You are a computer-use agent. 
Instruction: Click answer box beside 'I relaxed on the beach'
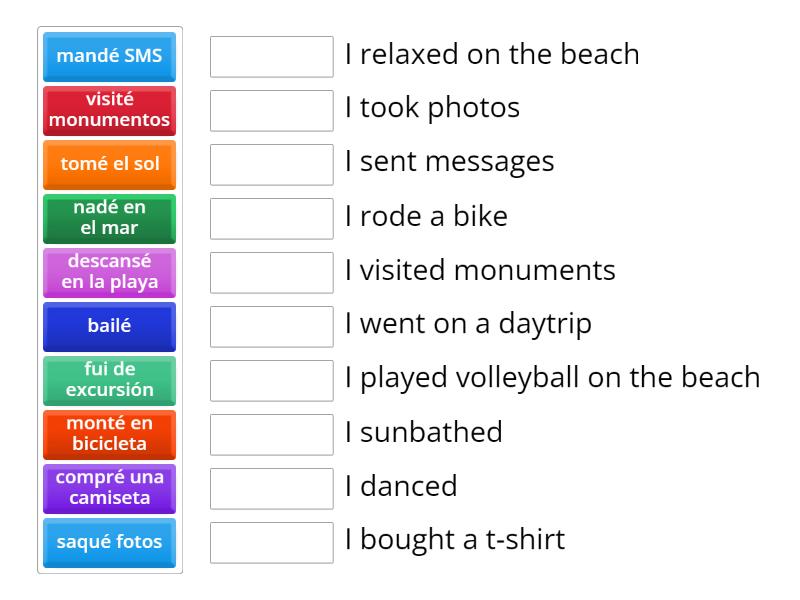click(272, 57)
